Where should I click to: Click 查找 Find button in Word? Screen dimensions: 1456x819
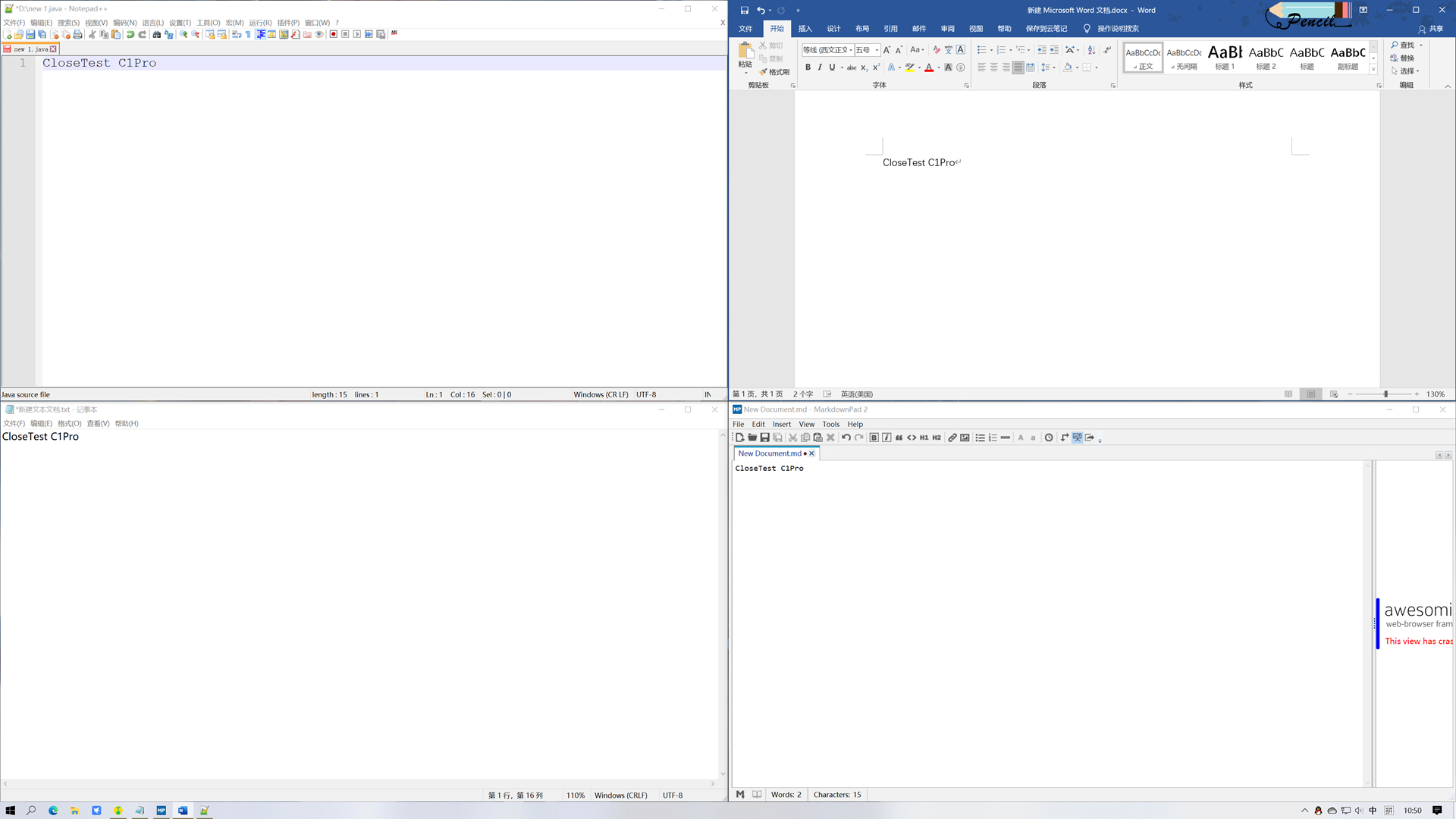1402,45
